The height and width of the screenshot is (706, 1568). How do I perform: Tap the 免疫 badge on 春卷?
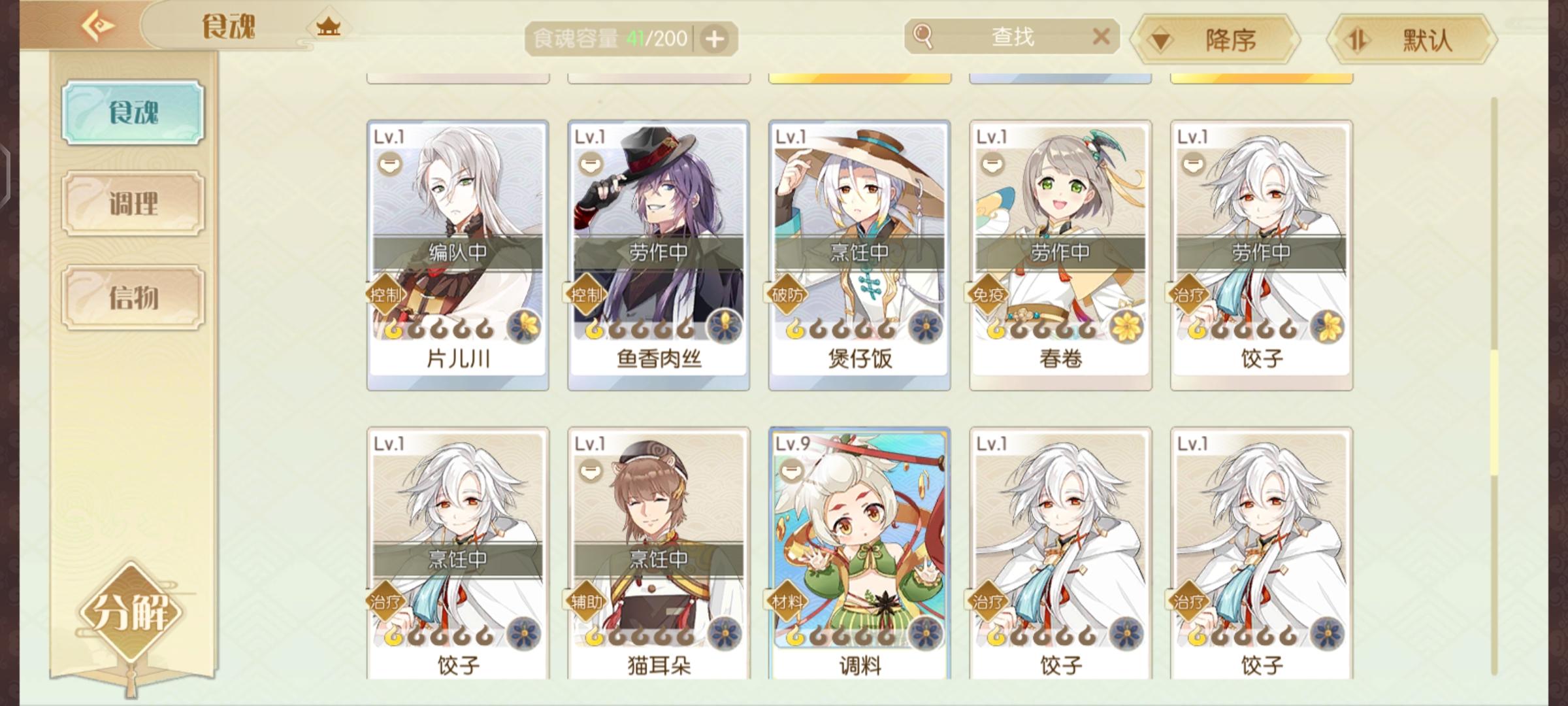click(x=988, y=295)
